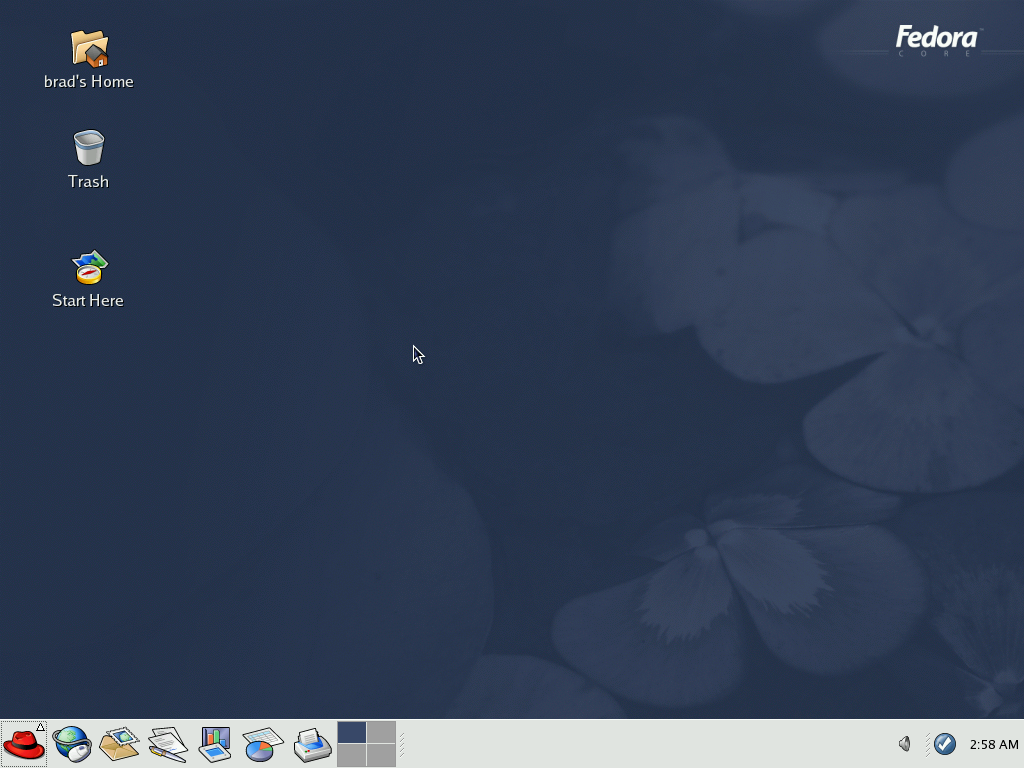
Task: Launch the spreadsheet pie chart icon
Action: coord(263,744)
